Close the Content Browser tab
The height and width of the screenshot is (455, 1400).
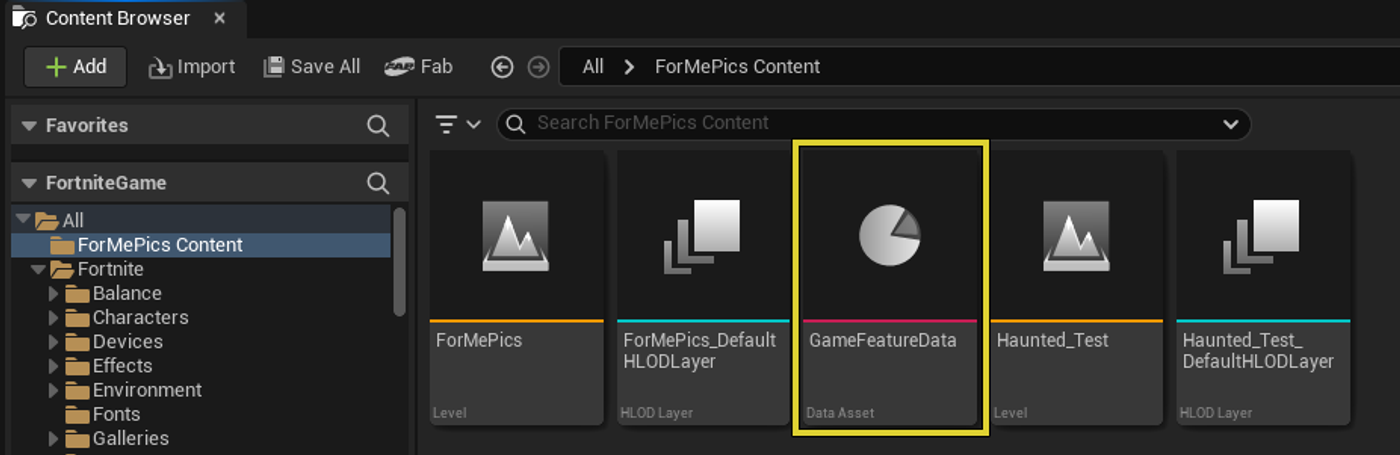220,18
